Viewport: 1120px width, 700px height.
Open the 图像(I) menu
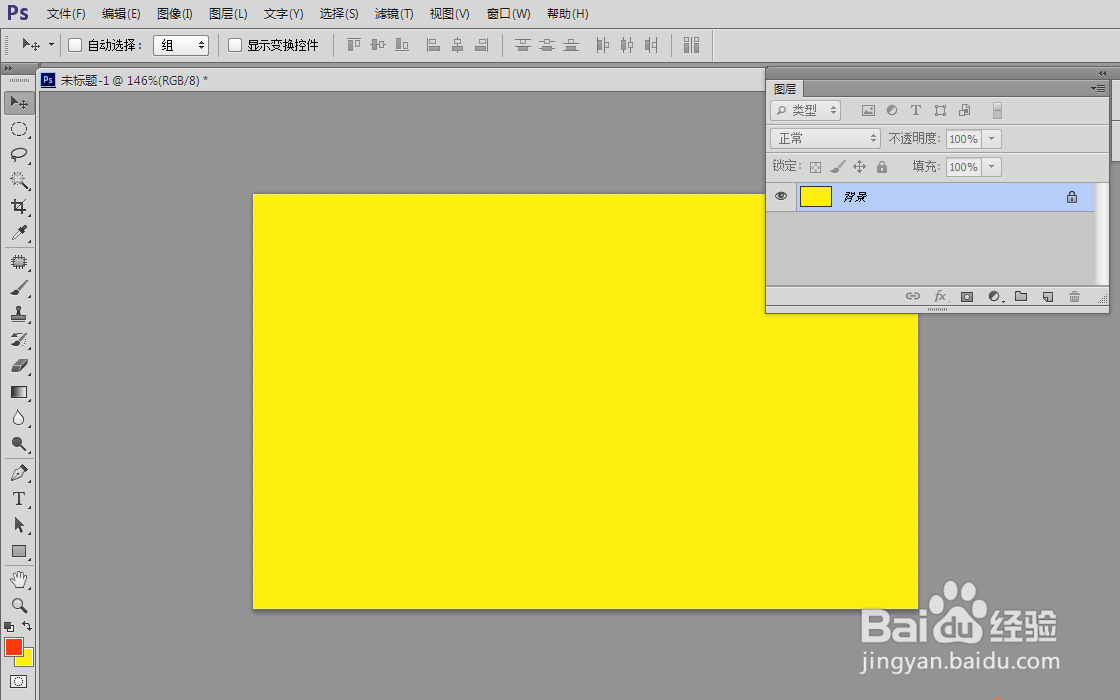coord(174,14)
